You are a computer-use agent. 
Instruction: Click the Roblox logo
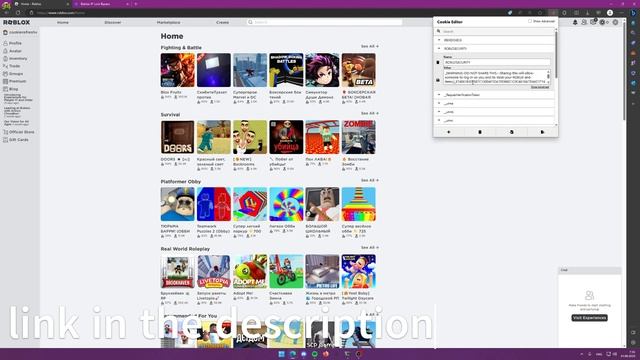[16, 22]
